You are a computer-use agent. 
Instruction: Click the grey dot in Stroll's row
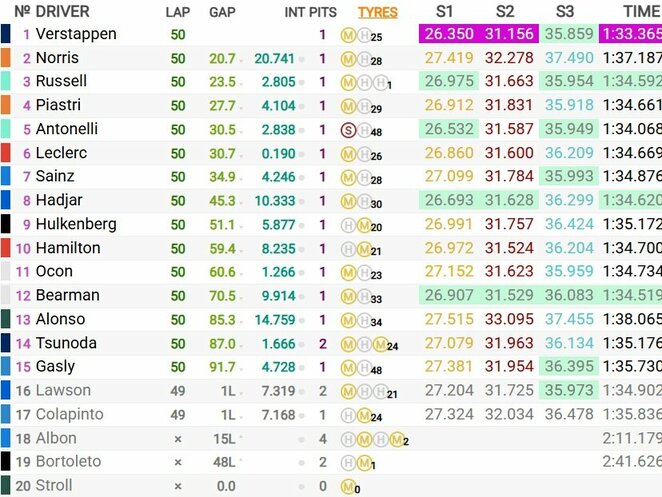[x=301, y=487]
